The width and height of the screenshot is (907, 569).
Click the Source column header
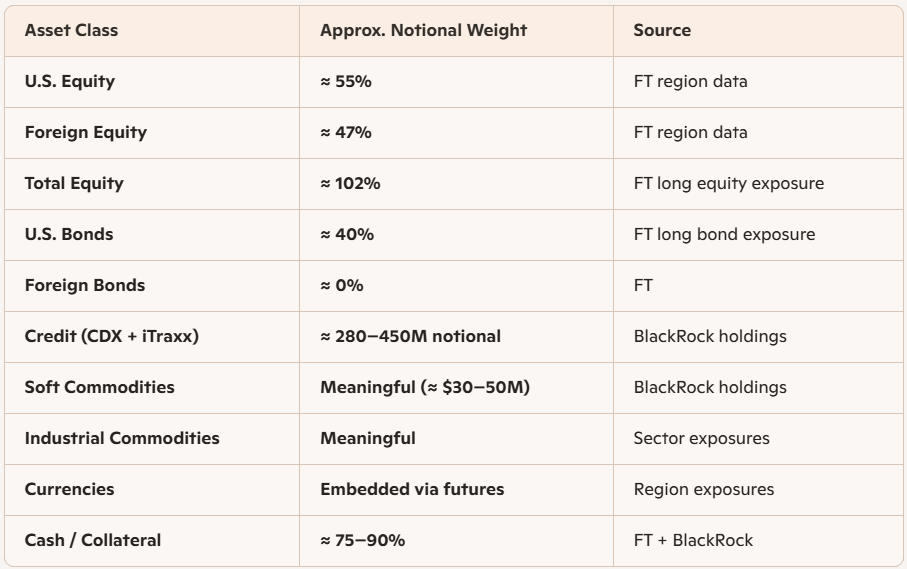tap(662, 30)
